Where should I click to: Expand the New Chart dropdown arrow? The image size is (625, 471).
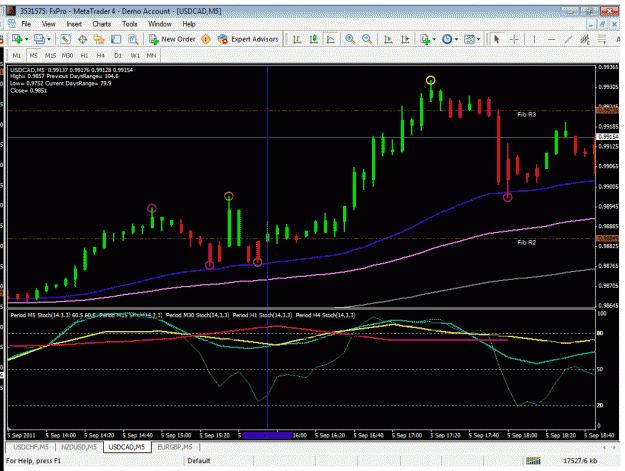(26, 39)
